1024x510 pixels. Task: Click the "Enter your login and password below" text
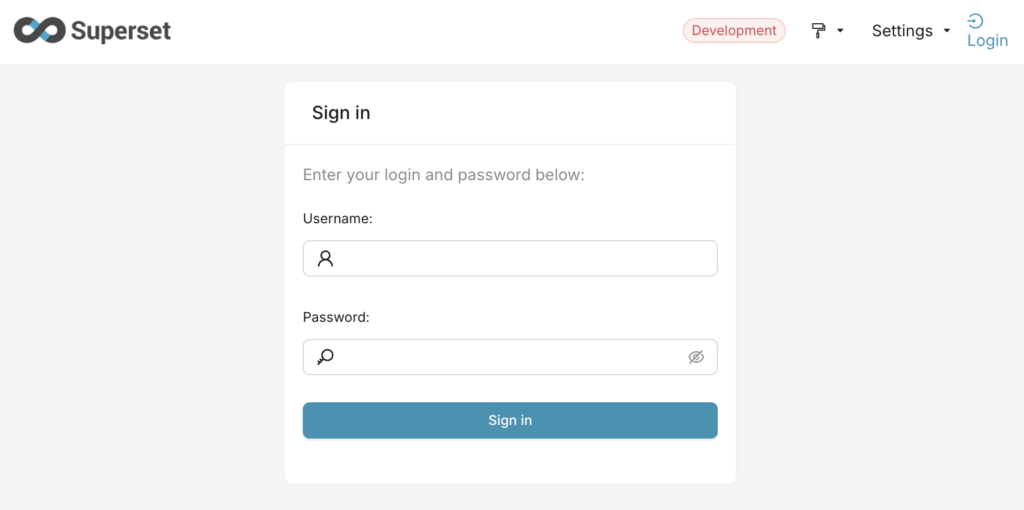(x=443, y=175)
